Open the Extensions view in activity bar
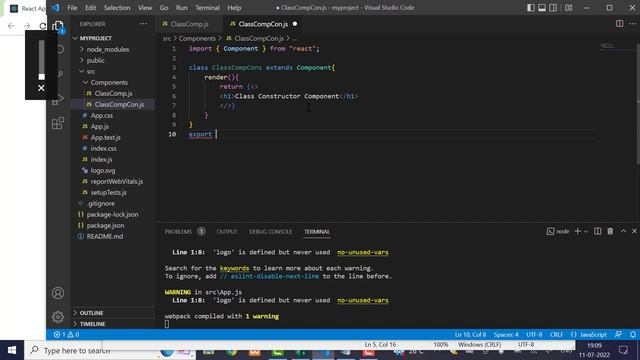This screenshot has width=640, height=360. pyautogui.click(x=58, y=123)
